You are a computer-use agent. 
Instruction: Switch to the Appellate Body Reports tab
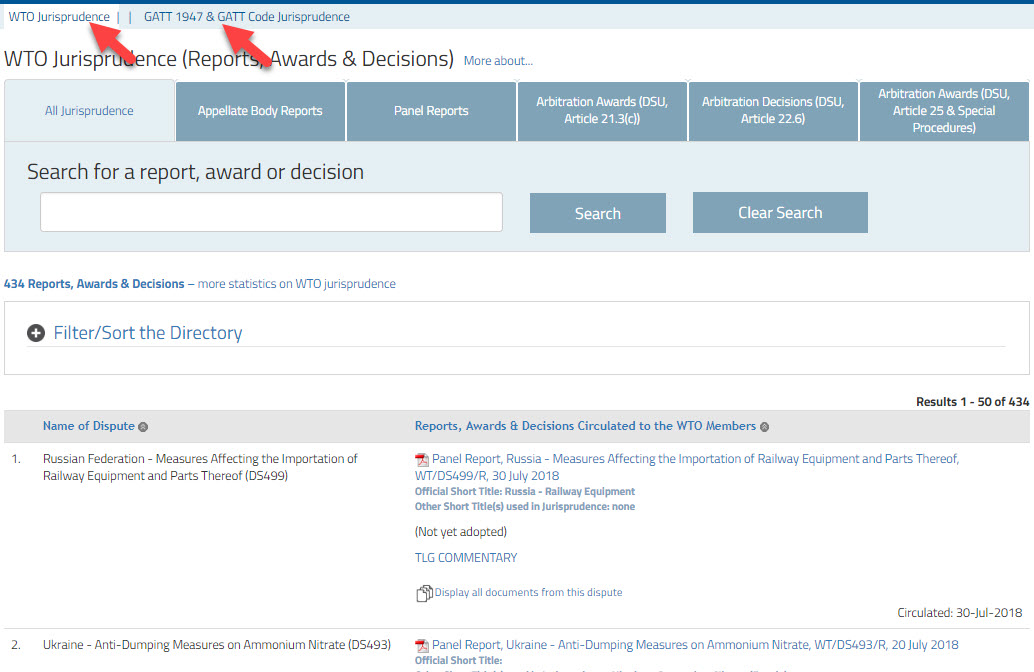[x=260, y=111]
